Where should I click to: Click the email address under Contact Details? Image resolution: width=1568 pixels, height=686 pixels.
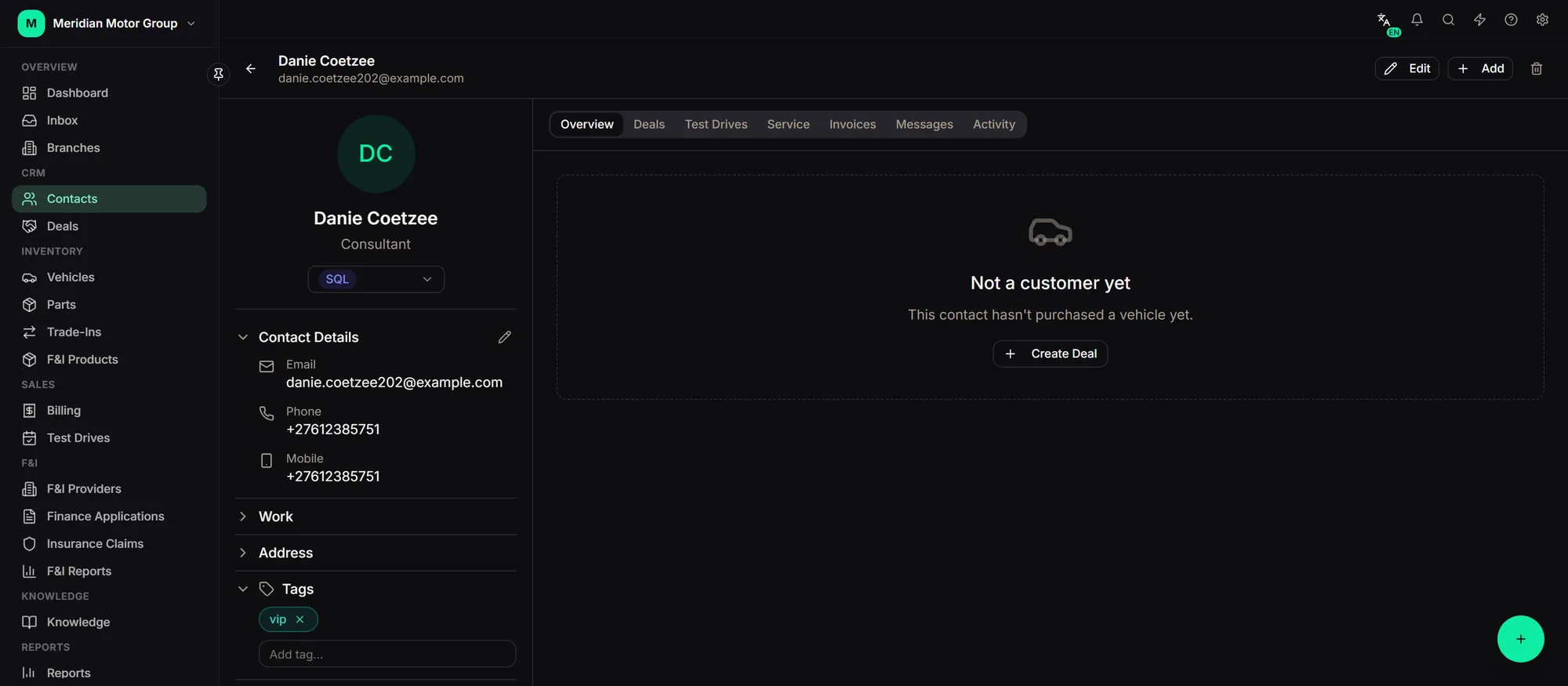394,383
